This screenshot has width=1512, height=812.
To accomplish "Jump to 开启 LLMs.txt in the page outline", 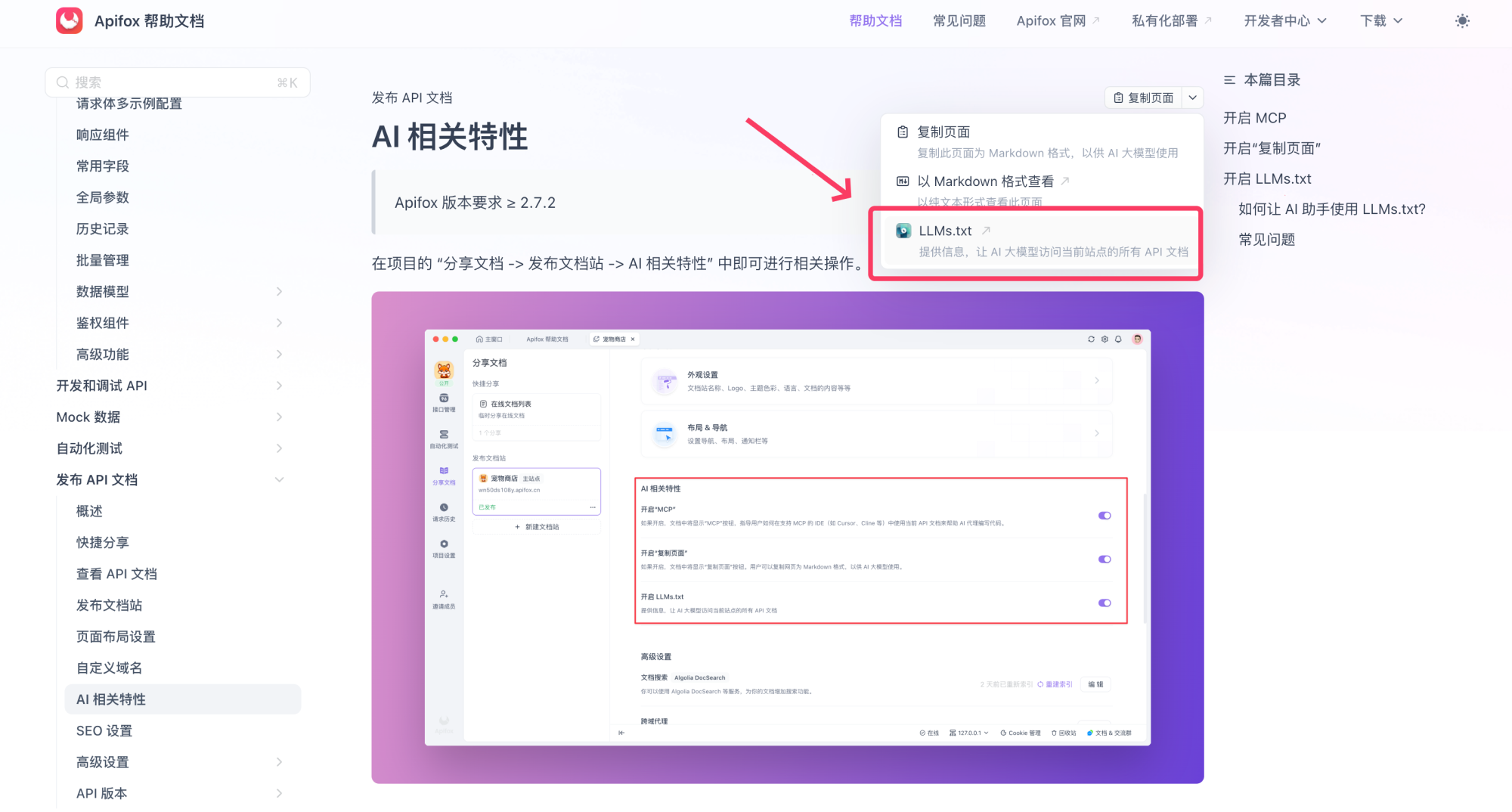I will [1267, 179].
